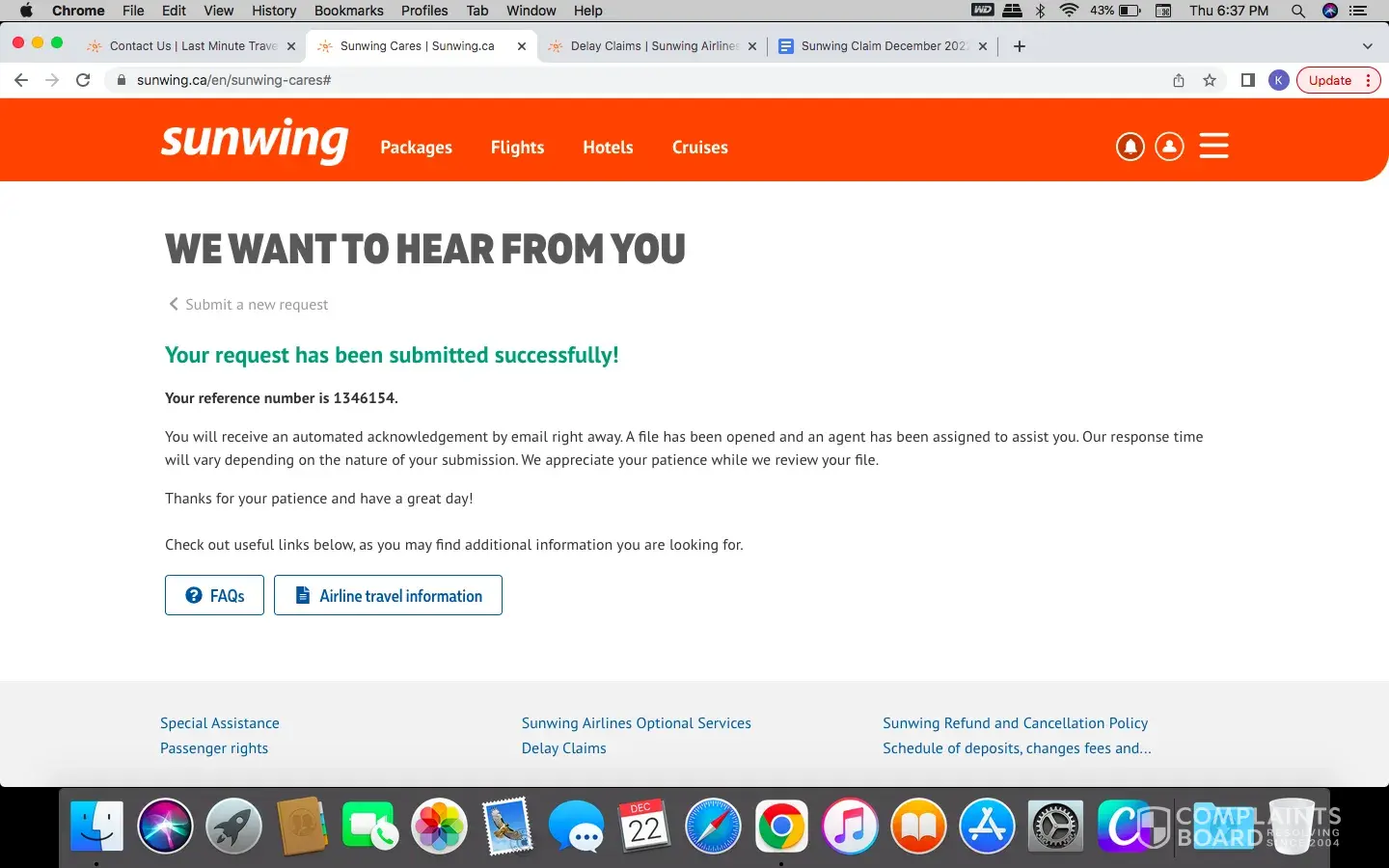Open Launchpad rocket icon in dock

click(233, 827)
